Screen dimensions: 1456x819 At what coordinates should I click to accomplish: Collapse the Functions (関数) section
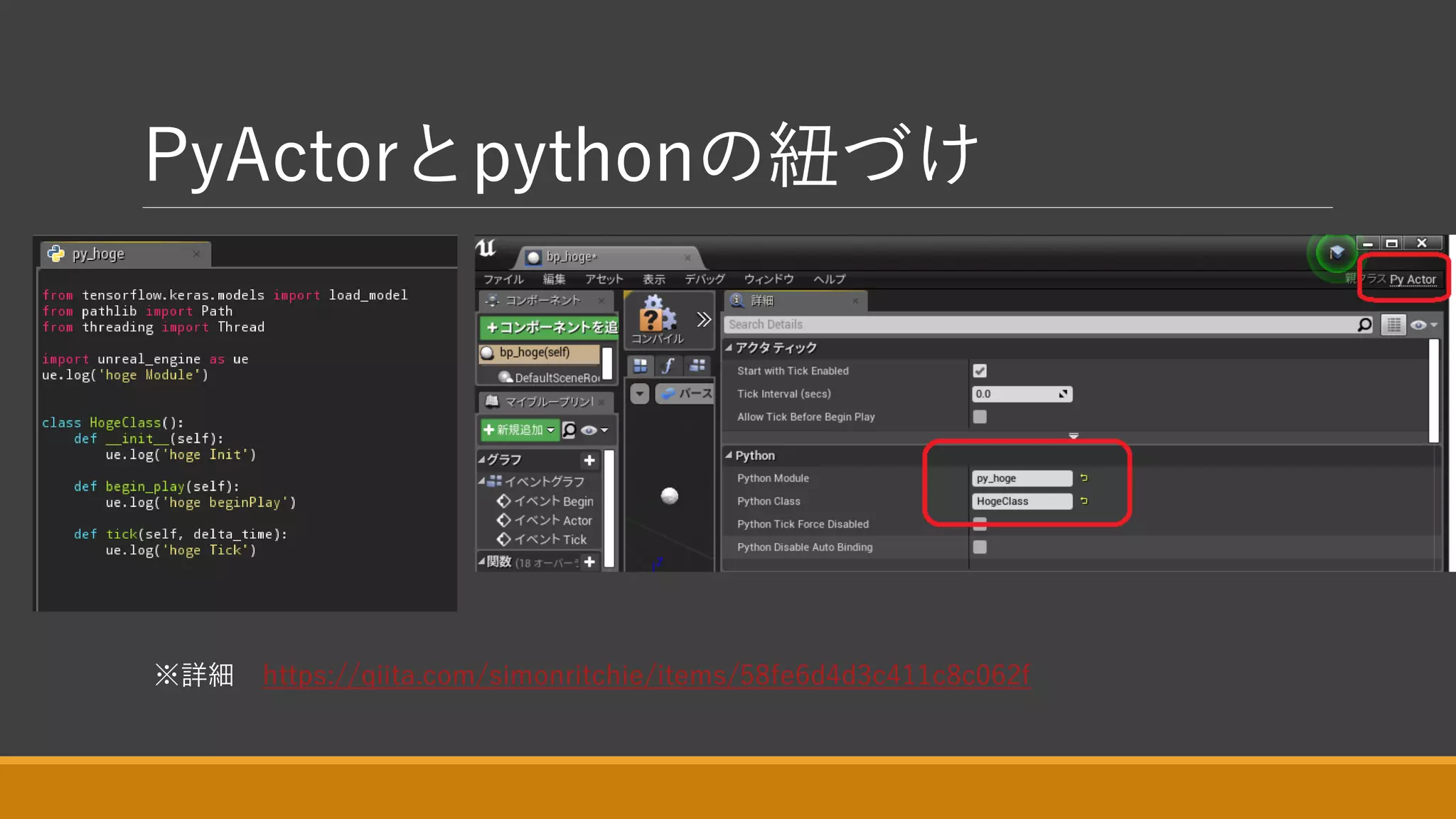pos(481,562)
